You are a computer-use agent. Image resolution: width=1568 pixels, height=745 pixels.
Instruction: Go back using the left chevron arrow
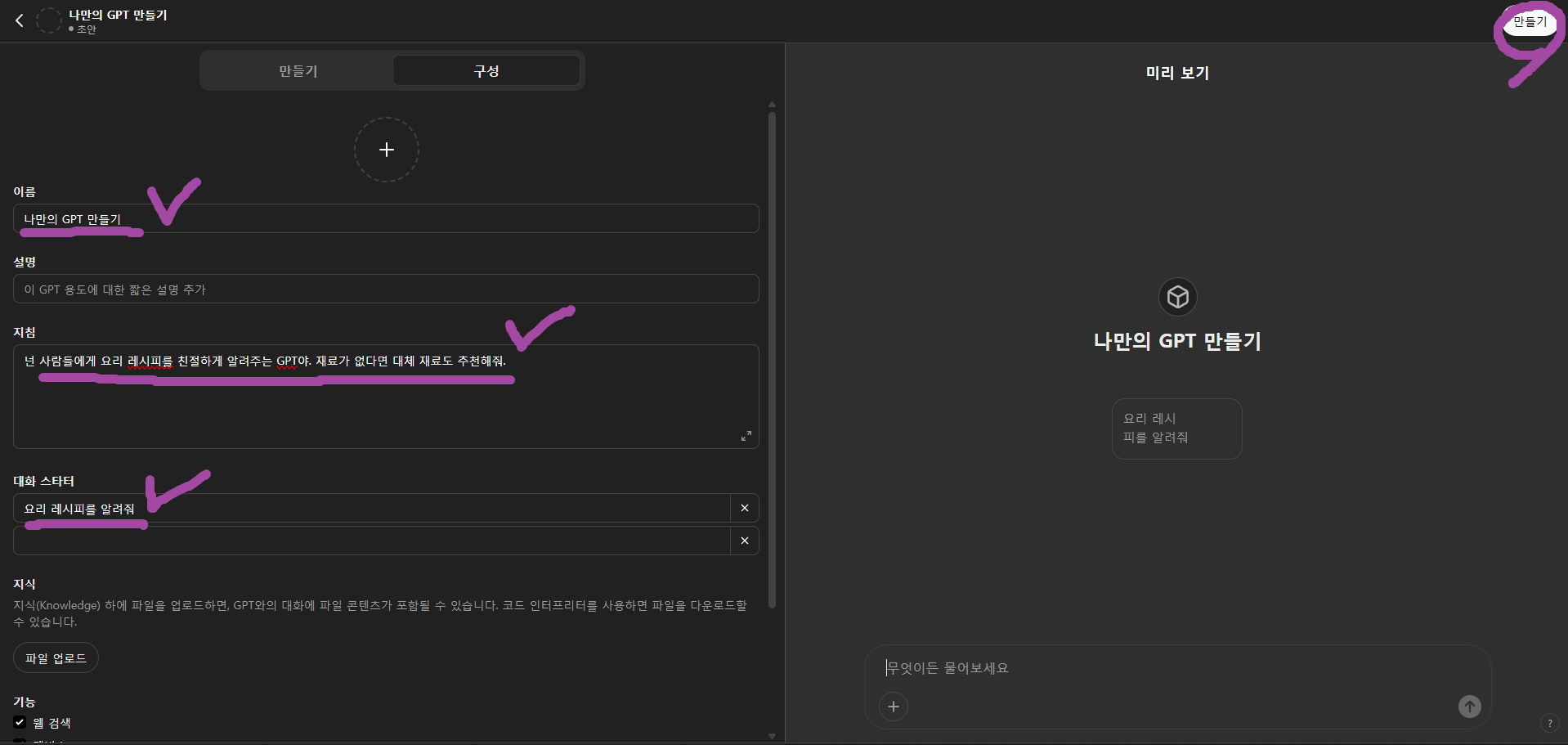(20, 20)
